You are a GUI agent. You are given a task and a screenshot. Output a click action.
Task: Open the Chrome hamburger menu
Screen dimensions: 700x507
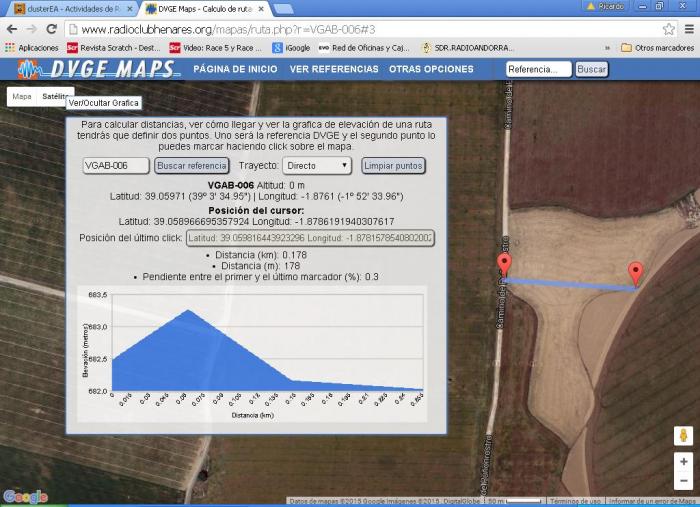tap(689, 29)
